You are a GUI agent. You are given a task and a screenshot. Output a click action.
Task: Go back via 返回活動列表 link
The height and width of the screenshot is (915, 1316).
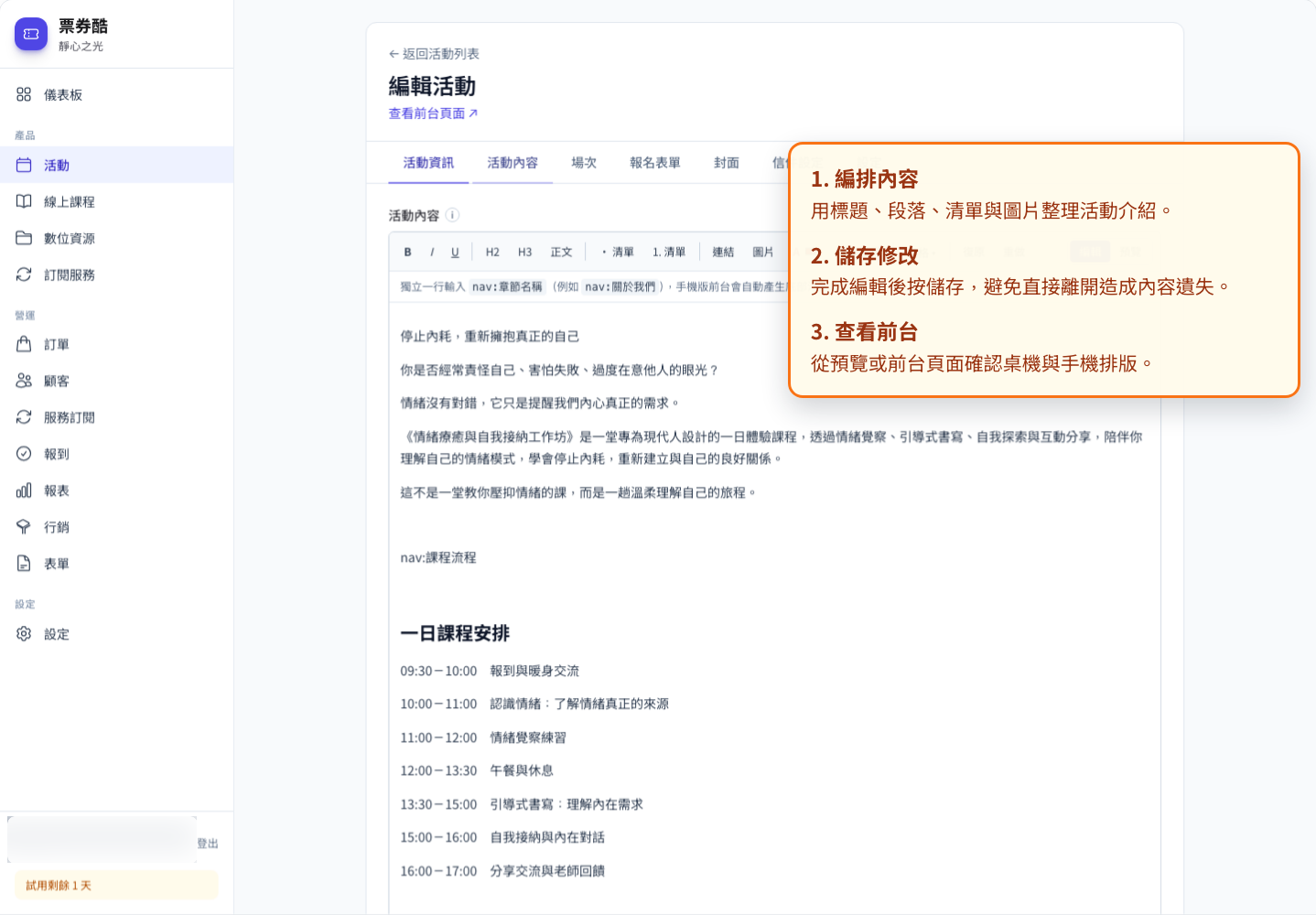(434, 54)
